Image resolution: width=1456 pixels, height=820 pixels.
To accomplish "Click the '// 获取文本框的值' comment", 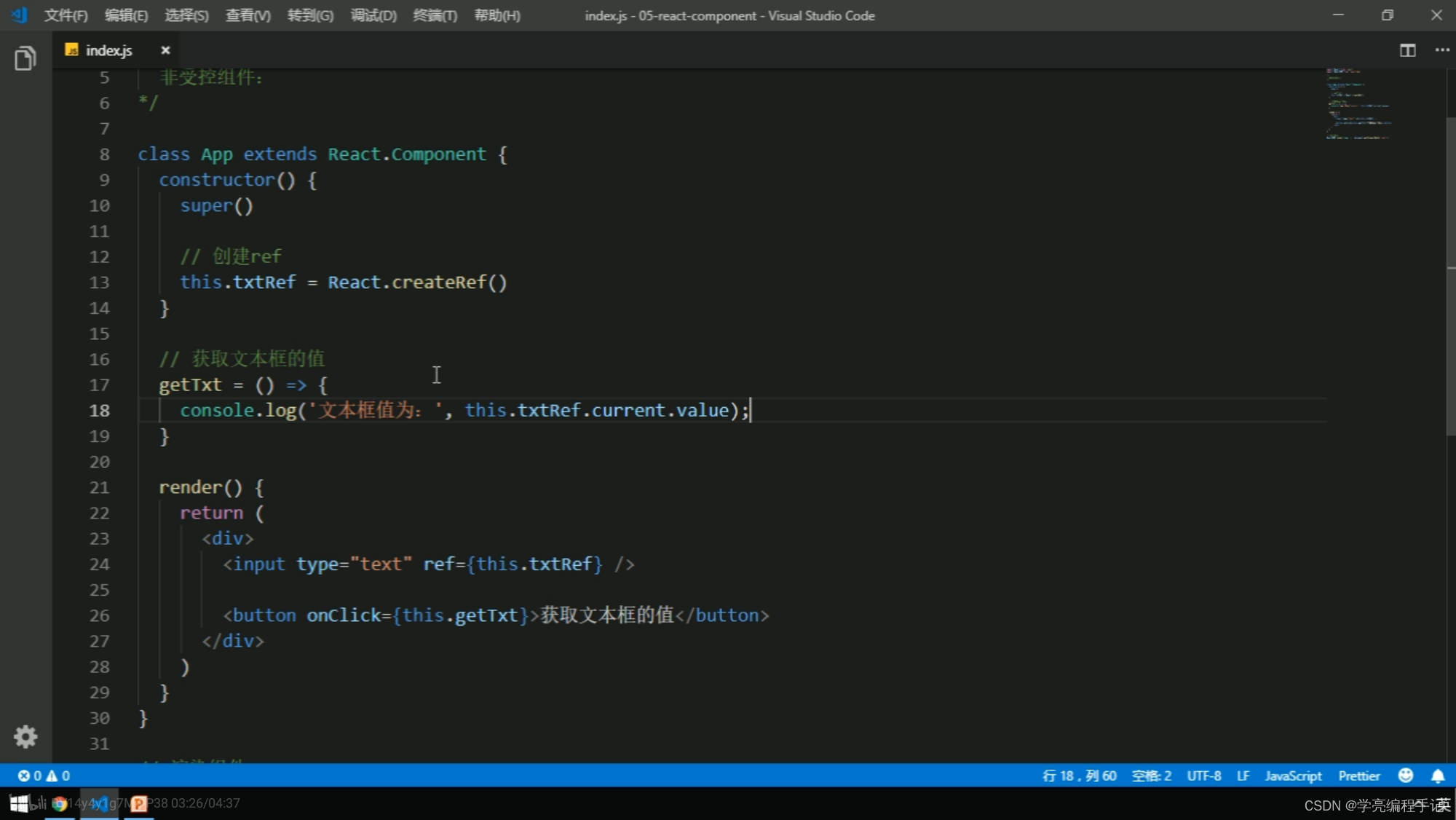I will point(242,359).
